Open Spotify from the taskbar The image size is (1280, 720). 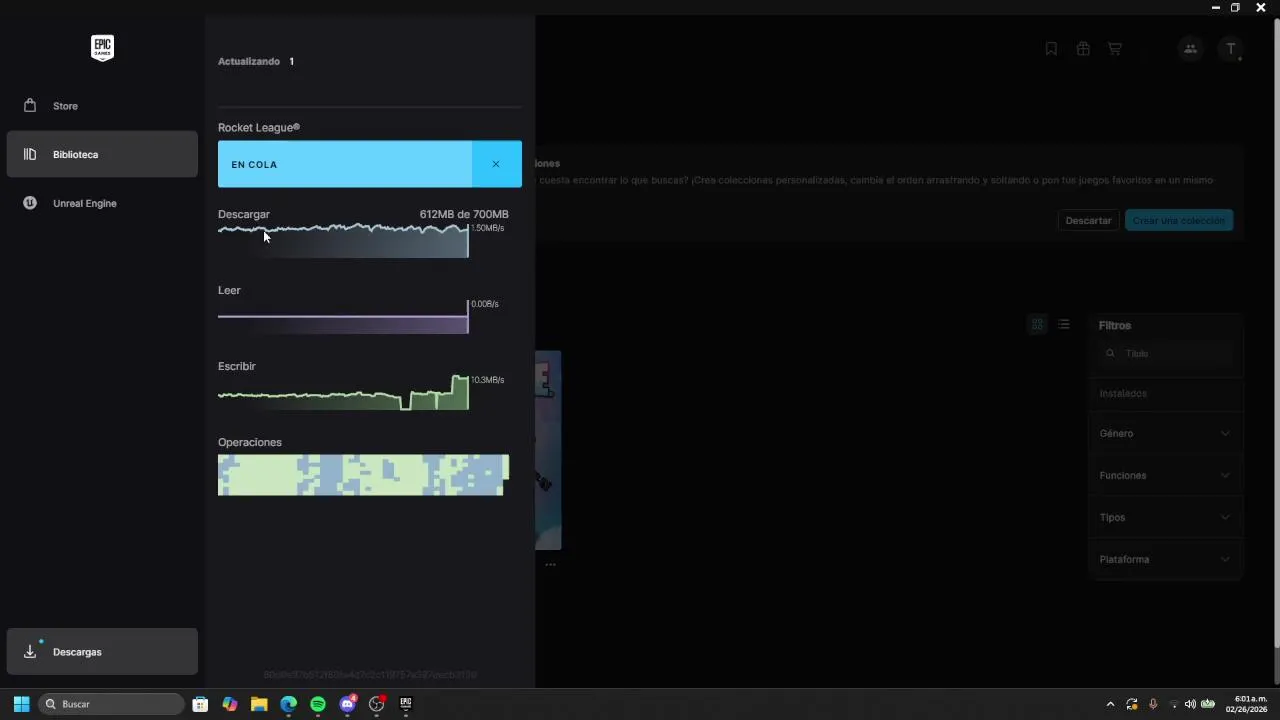318,704
